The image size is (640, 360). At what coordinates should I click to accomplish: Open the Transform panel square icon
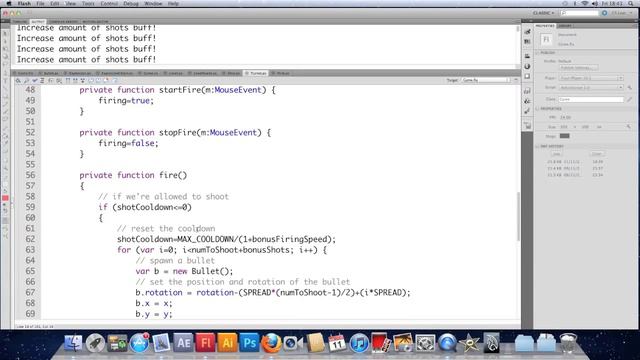pyautogui.click(x=527, y=76)
